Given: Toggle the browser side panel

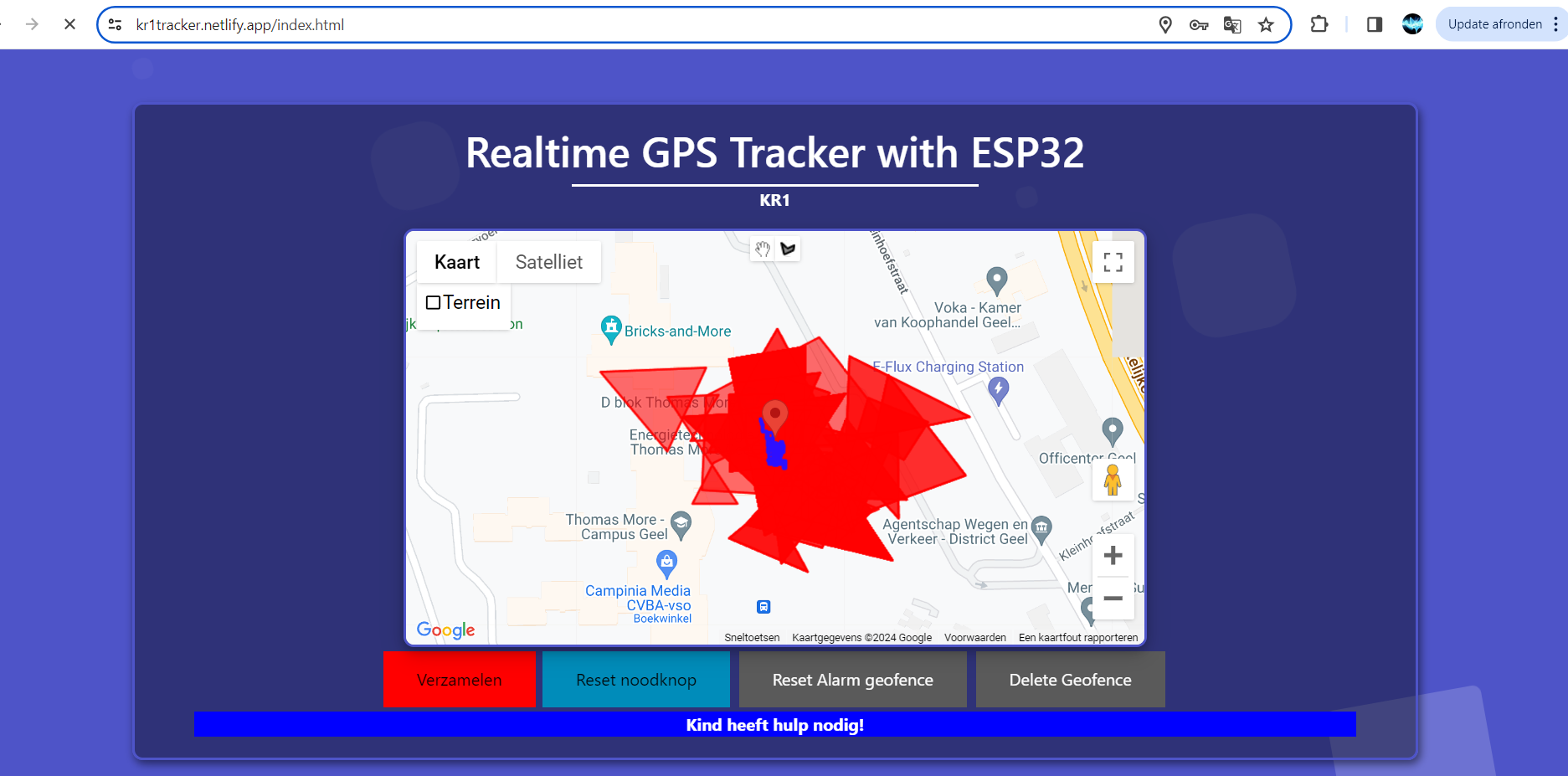Looking at the screenshot, I should point(1374,25).
